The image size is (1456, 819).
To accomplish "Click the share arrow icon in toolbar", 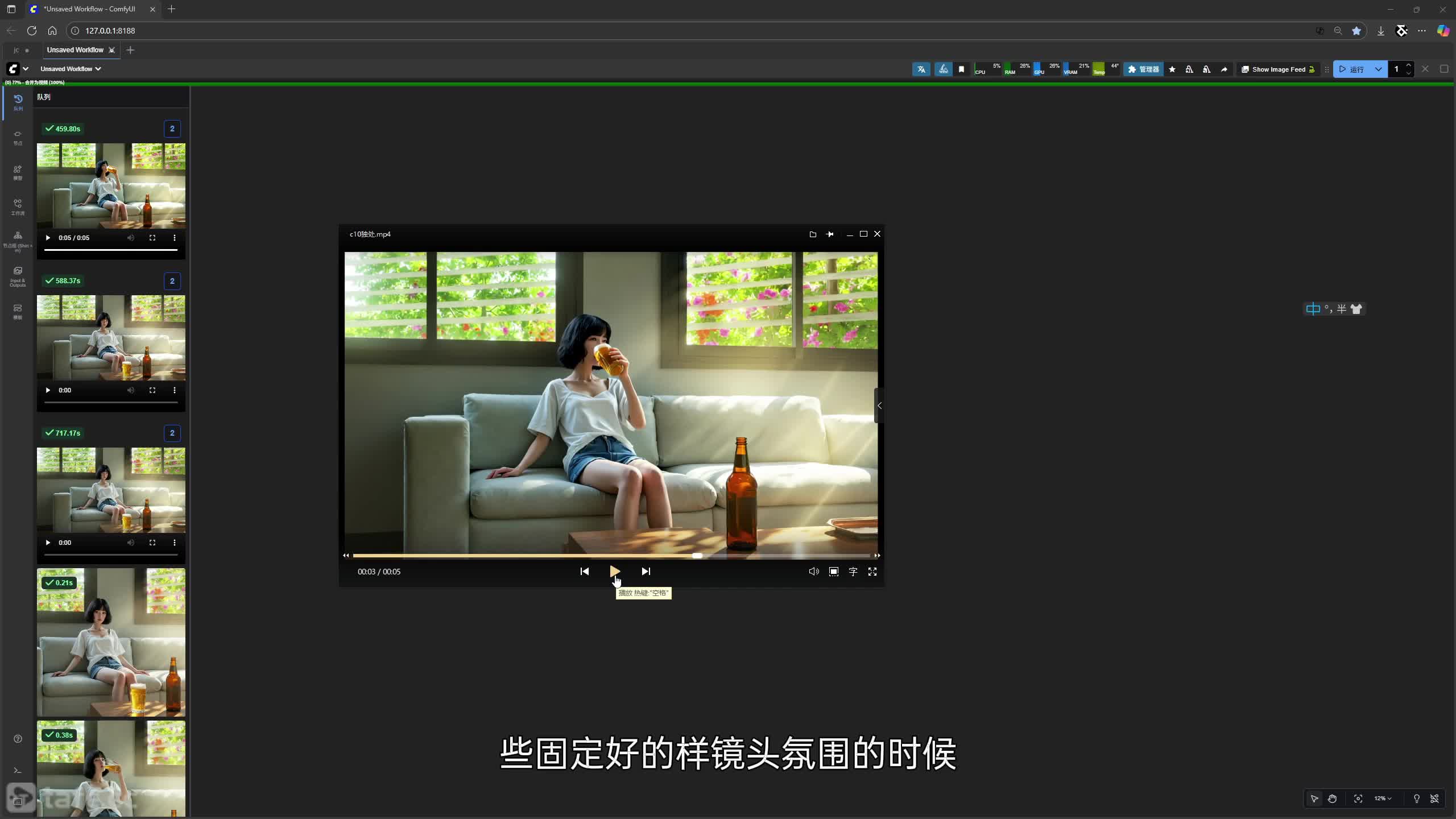I will (x=1224, y=69).
